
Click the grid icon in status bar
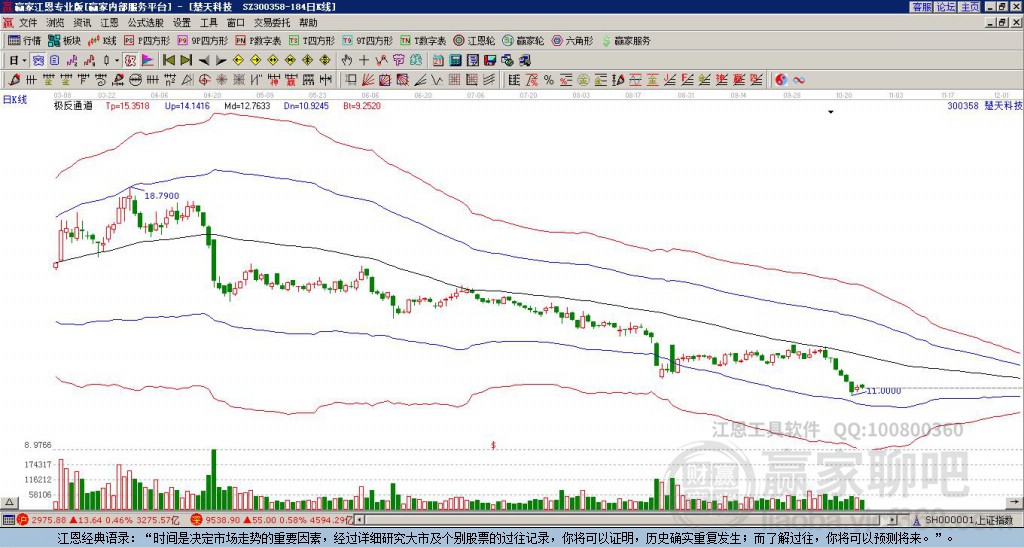pyautogui.click(x=8, y=520)
